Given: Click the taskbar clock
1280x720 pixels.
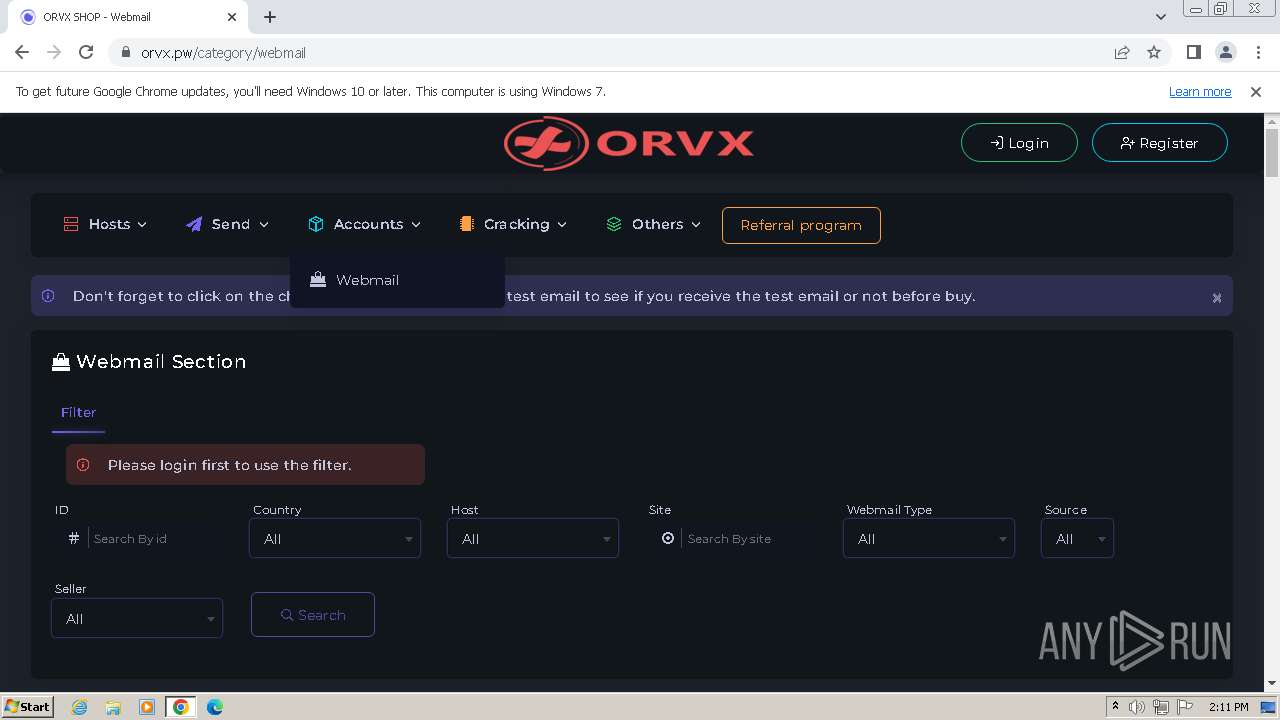Looking at the screenshot, I should tap(1228, 707).
